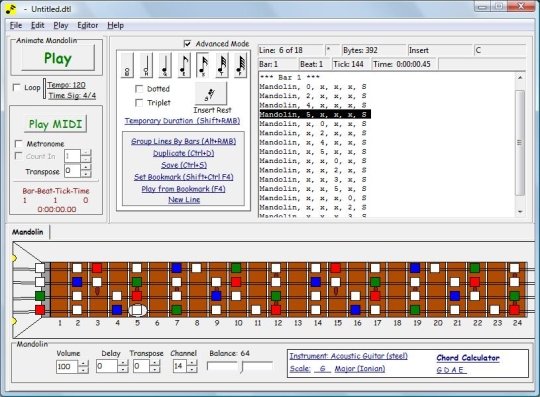Click the blue note marker at fret 7

click(177, 268)
